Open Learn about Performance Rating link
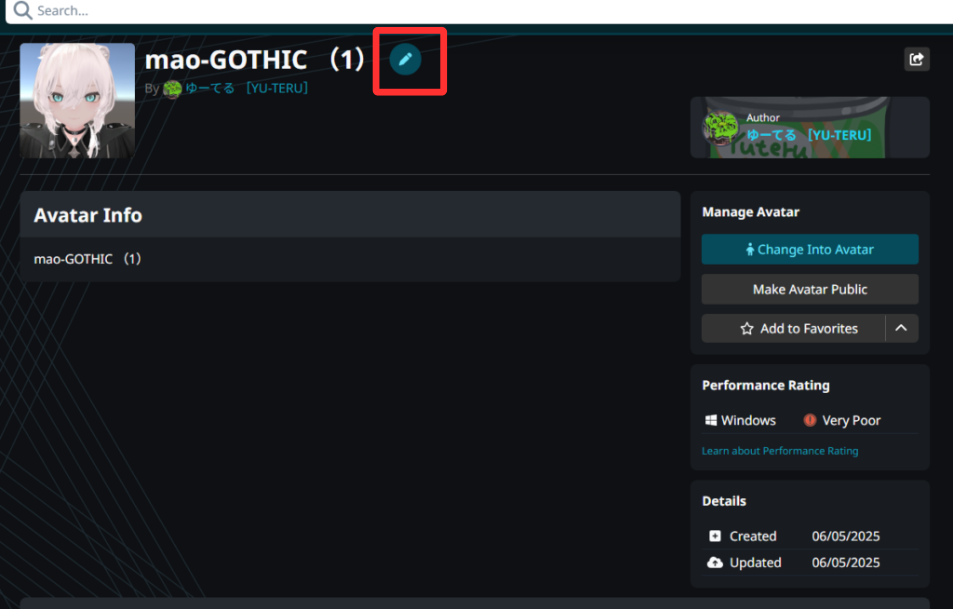The height and width of the screenshot is (609, 953). (x=780, y=451)
